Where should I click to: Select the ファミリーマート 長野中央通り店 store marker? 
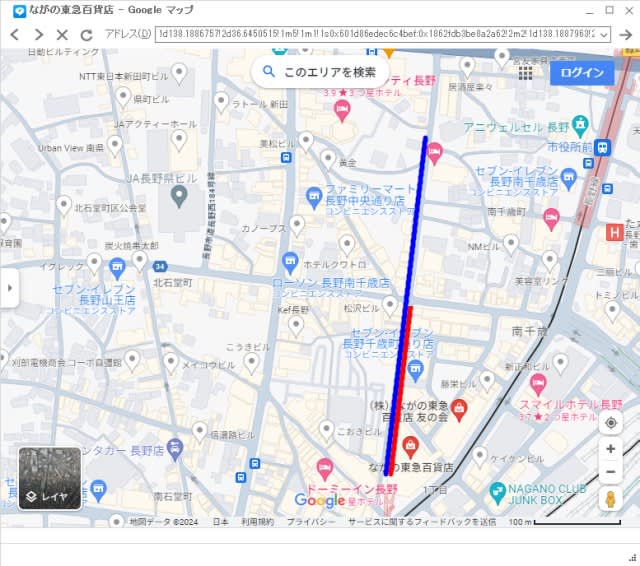[314, 198]
